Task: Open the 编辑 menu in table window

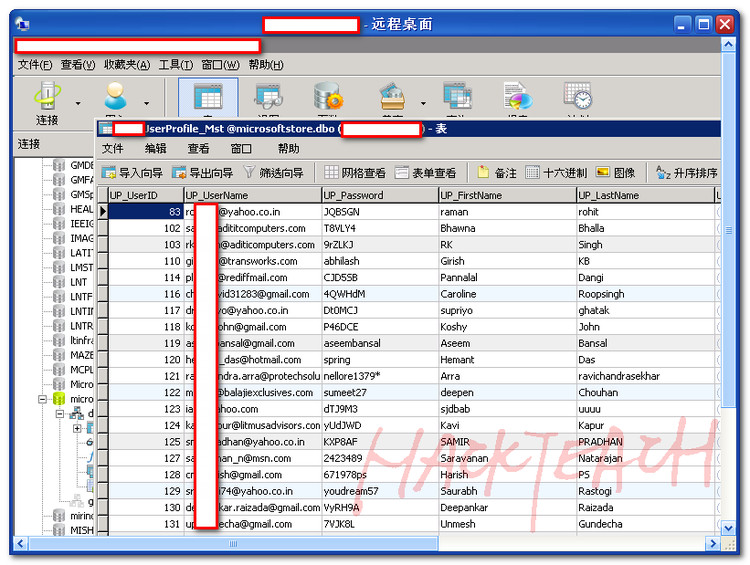Action: click(x=155, y=149)
